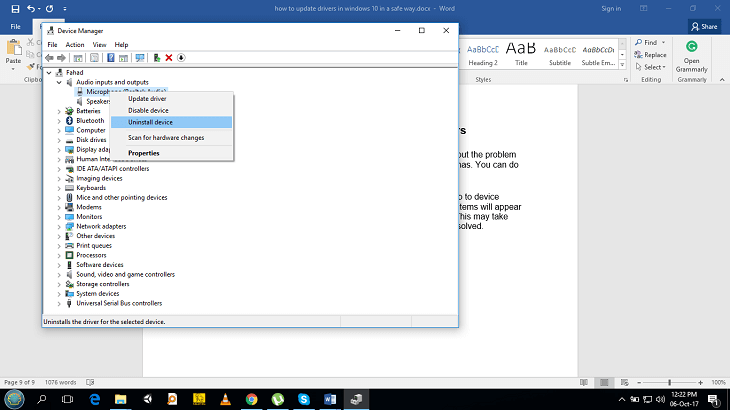Click the Update device driver toolbar icon
The height and width of the screenshot is (410, 730).
pos(157,58)
